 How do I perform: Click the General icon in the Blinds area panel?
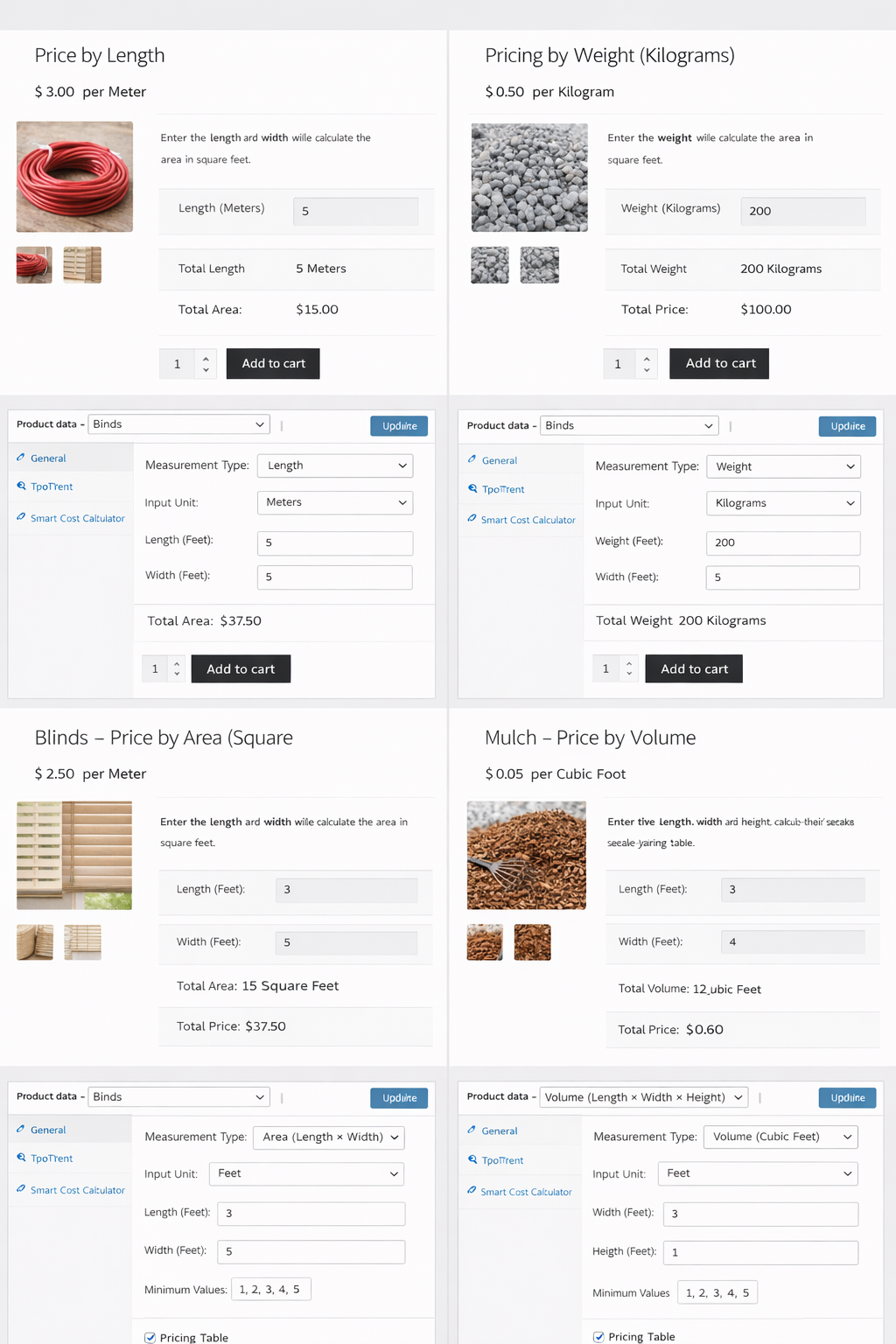(23, 1130)
